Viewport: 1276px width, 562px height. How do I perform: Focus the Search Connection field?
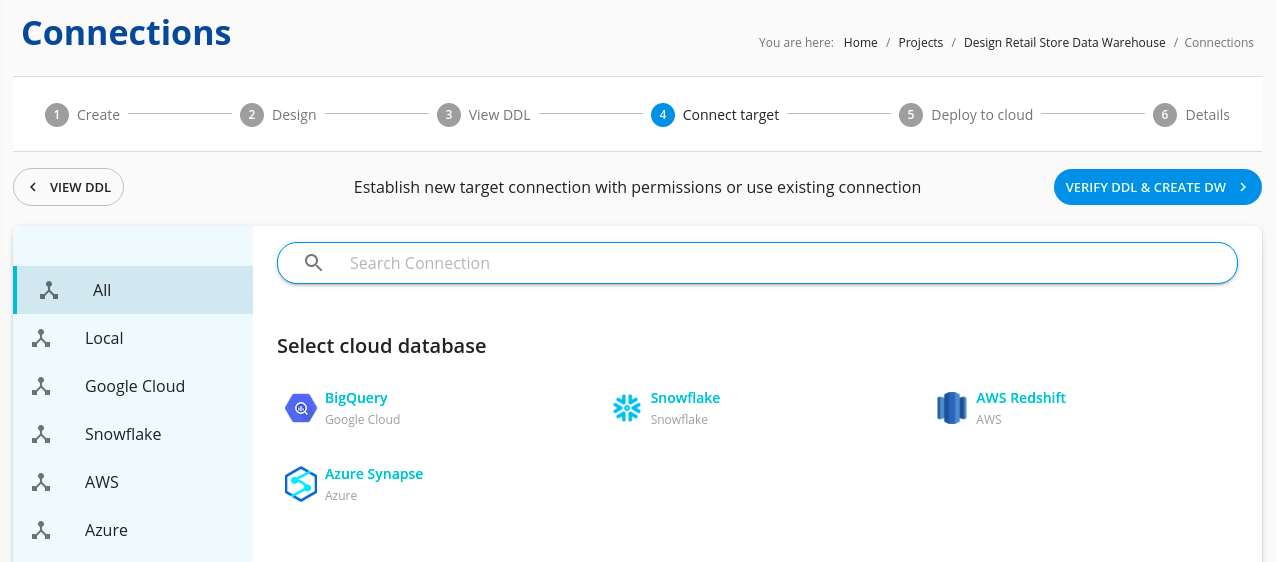point(757,263)
